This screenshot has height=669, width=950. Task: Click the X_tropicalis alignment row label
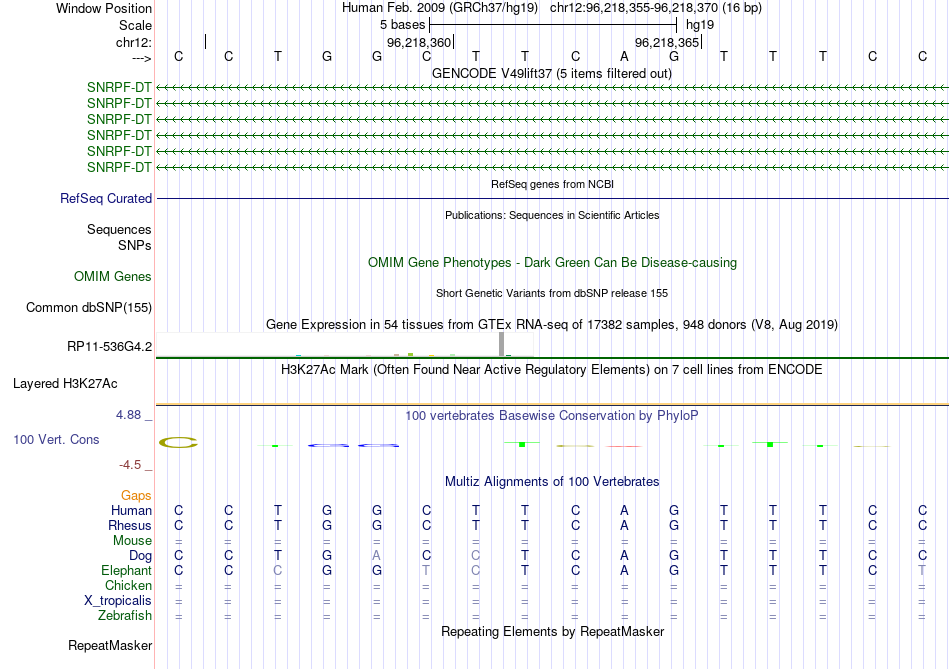click(x=118, y=601)
